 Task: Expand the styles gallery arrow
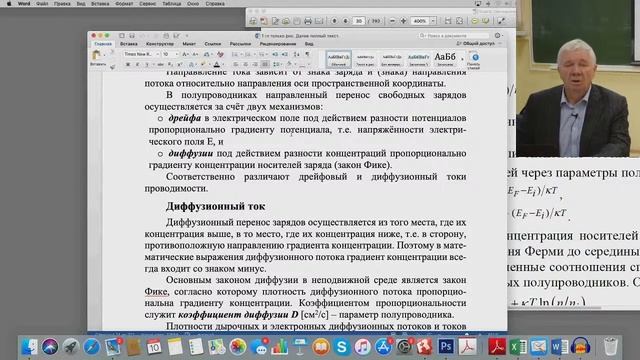462,59
